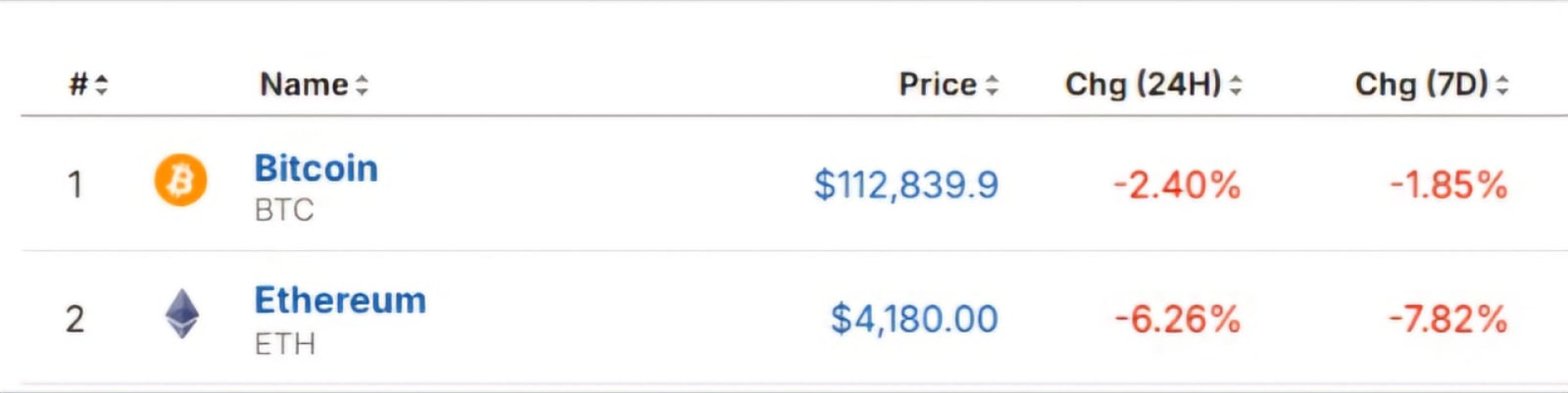This screenshot has width=1568, height=393.
Task: Toggle sort arrows beside Chg (7D)
Action: tap(1503, 85)
